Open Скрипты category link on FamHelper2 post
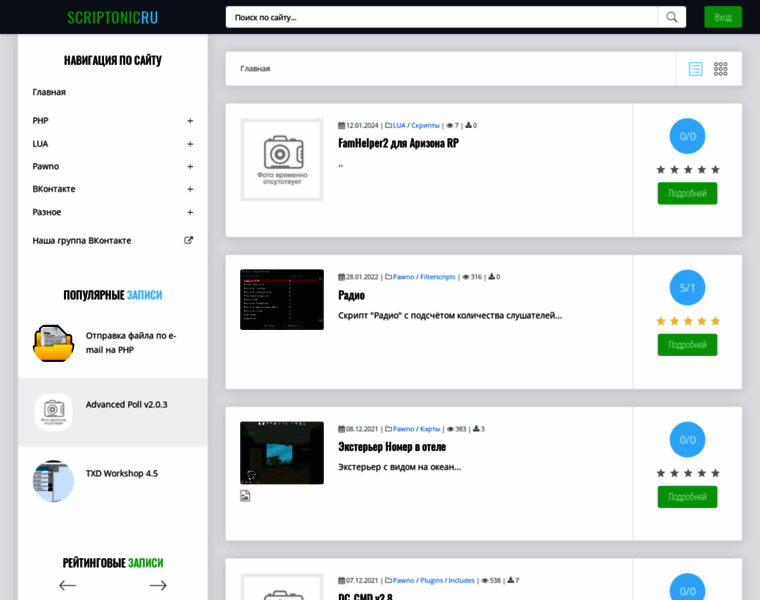This screenshot has width=760, height=600. (425, 126)
